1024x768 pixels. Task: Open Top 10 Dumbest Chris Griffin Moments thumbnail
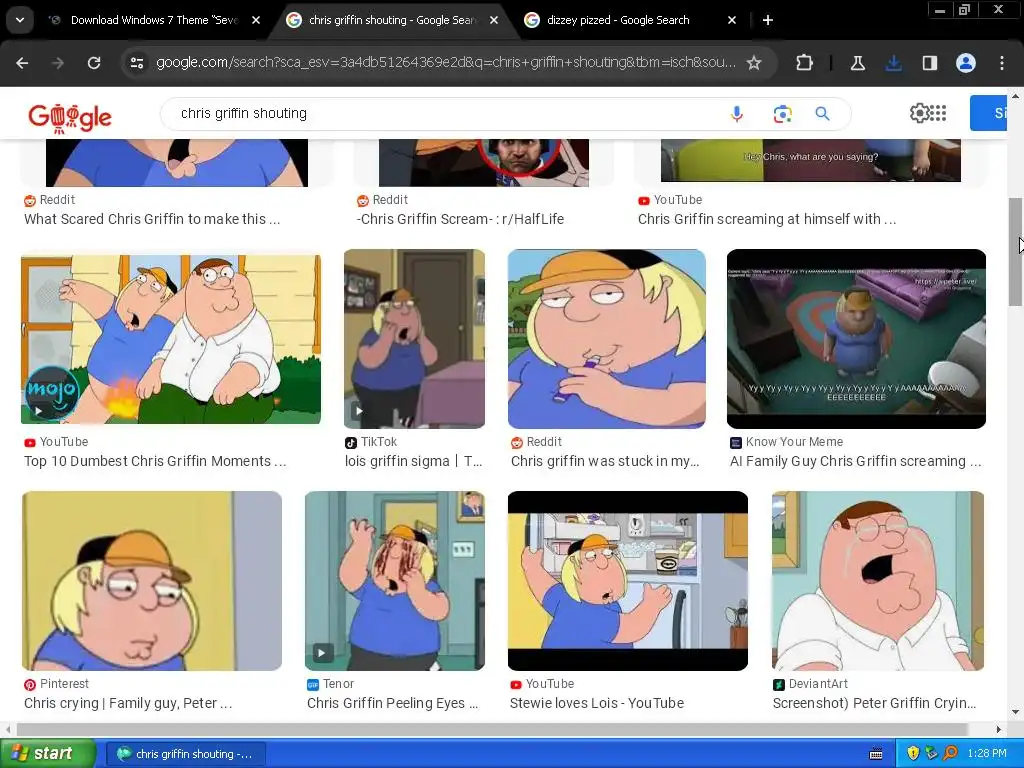click(x=170, y=339)
